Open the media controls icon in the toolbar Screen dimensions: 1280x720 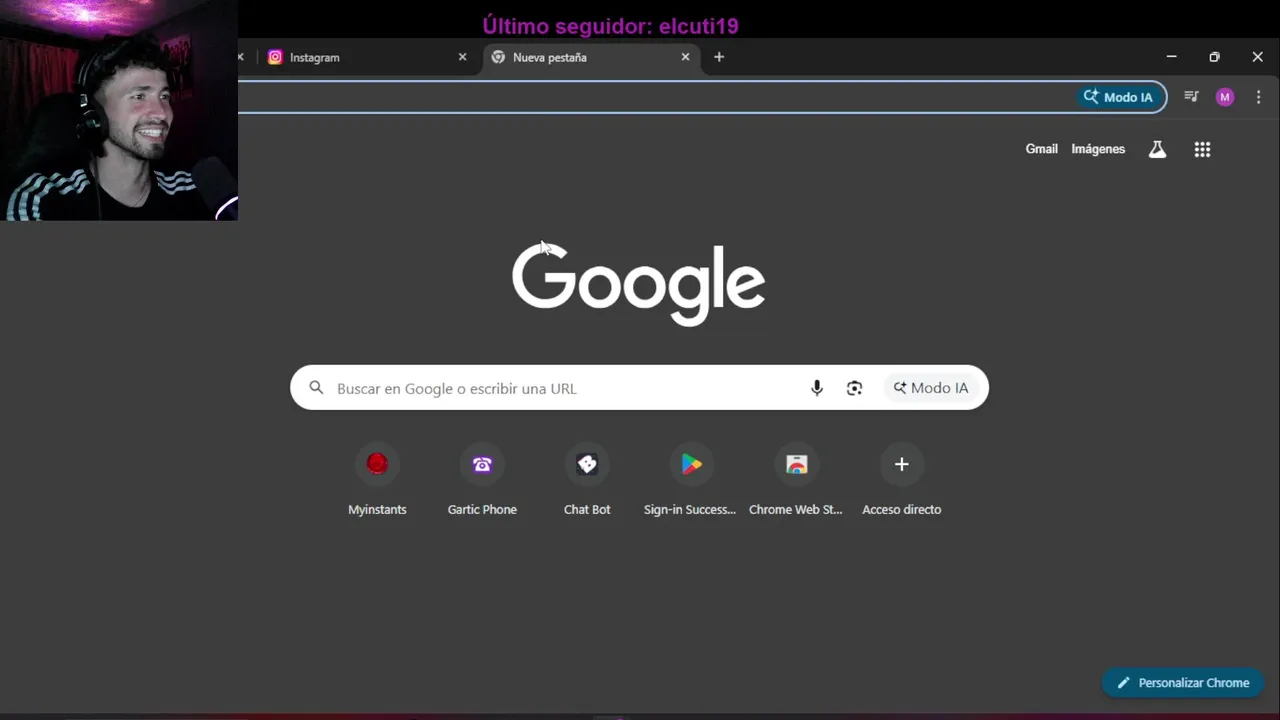[1191, 97]
